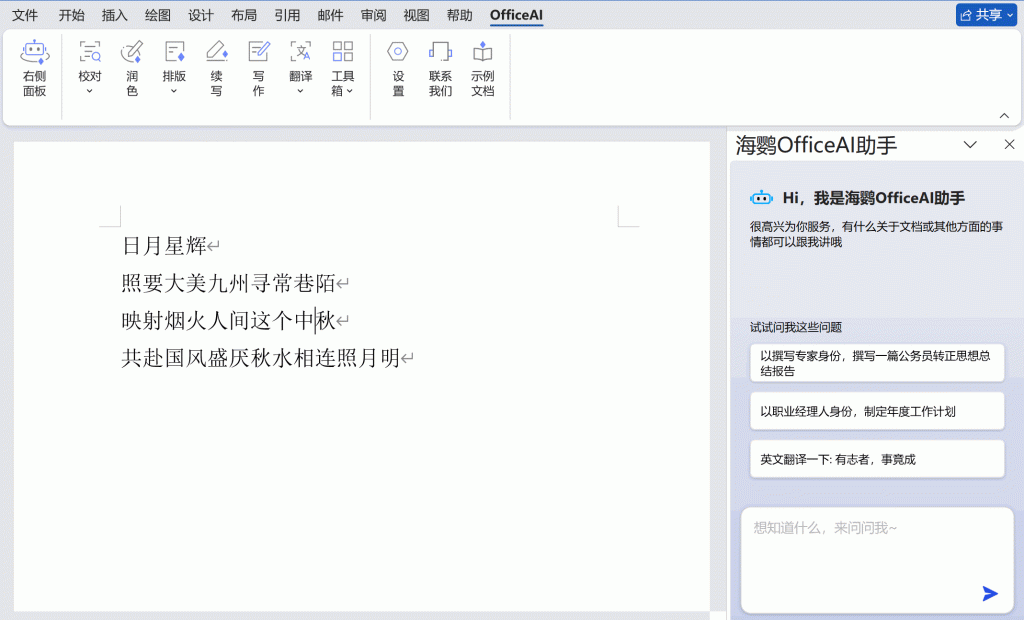The width and height of the screenshot is (1024, 620).
Task: Send message with the blue arrow icon
Action: click(x=989, y=593)
